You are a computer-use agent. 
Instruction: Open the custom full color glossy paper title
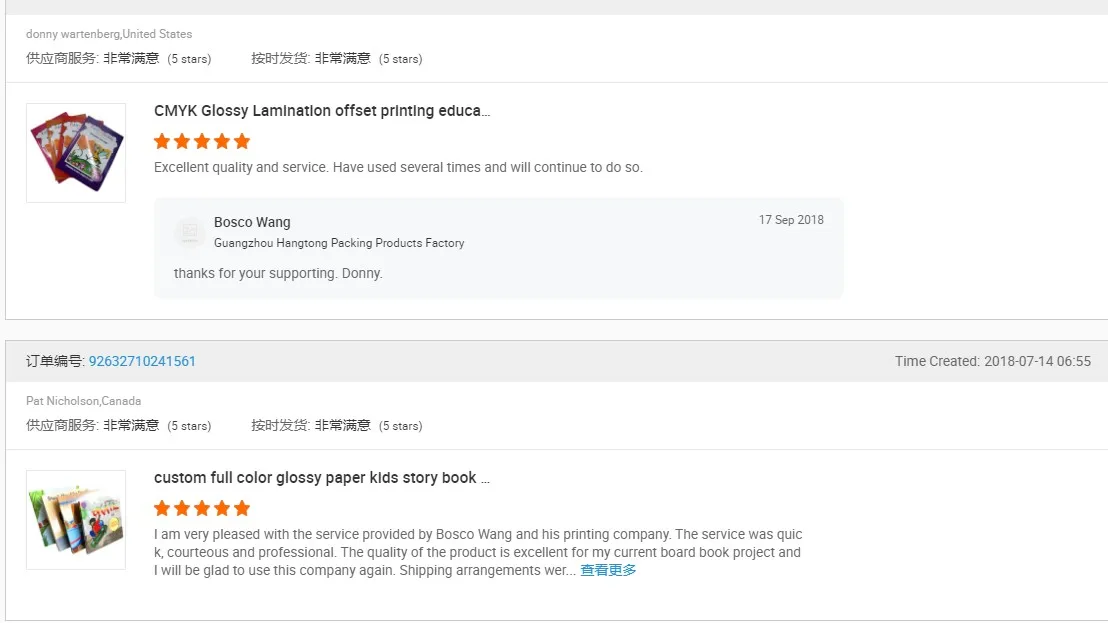click(x=322, y=478)
